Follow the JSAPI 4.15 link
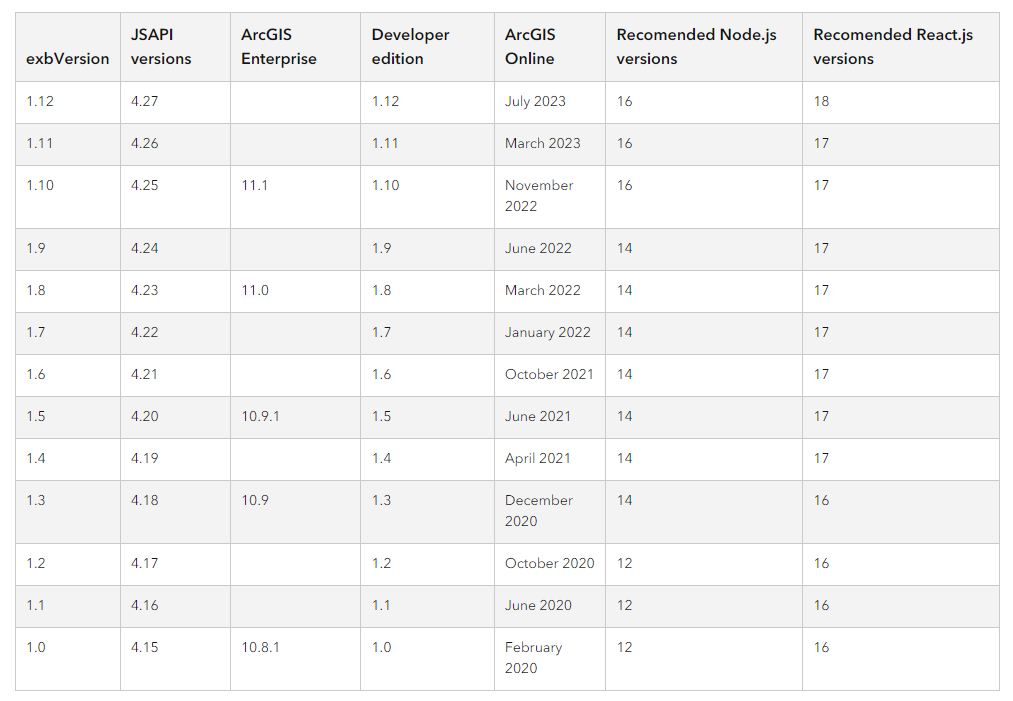The height and width of the screenshot is (701, 1013). coord(144,647)
